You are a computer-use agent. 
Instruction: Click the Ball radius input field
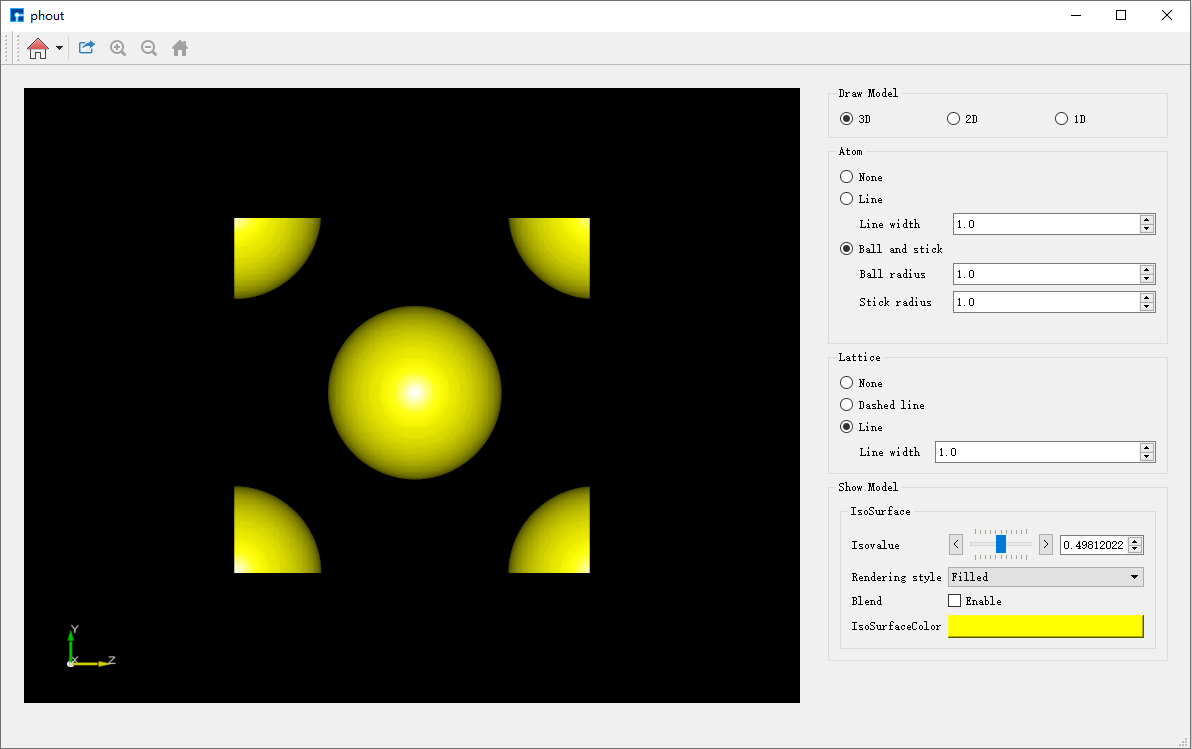(x=1045, y=274)
